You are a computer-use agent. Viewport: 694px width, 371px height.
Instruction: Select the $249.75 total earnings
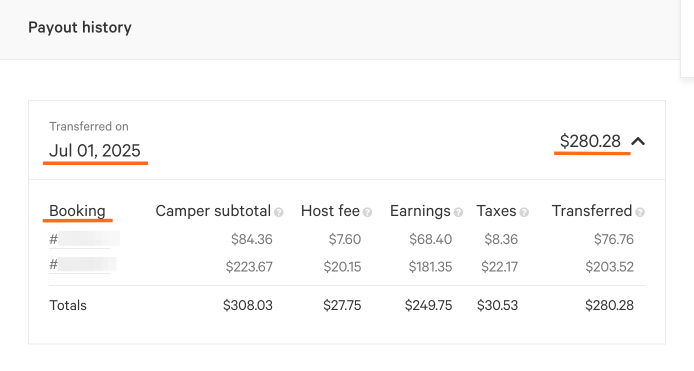click(428, 305)
